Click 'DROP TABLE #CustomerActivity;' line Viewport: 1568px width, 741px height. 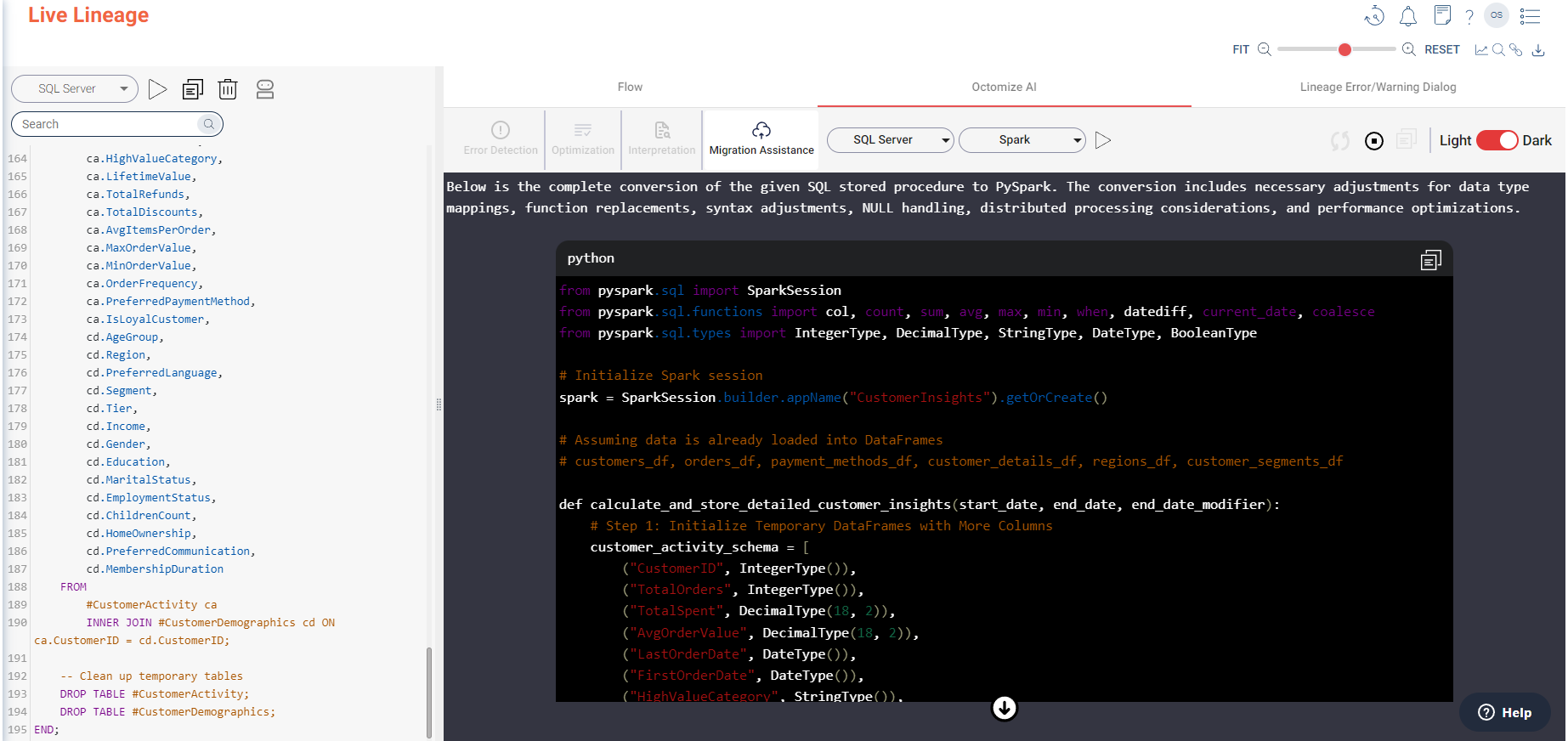point(154,693)
